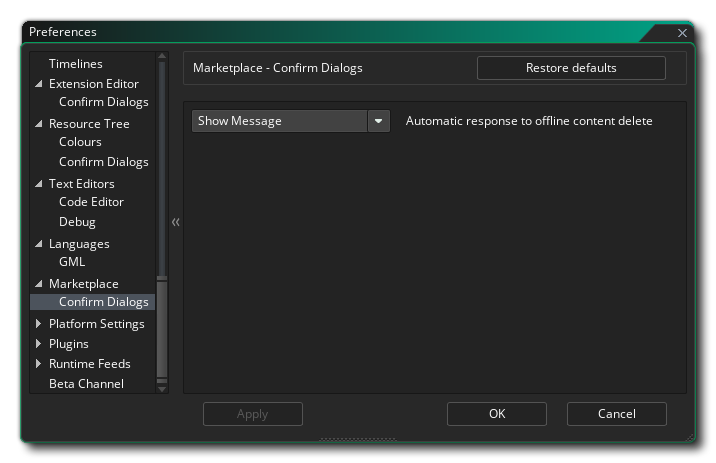Collapse the Extension Editor tree node
Image resolution: width=716 pixels, height=463 pixels.
pyautogui.click(x=39, y=84)
